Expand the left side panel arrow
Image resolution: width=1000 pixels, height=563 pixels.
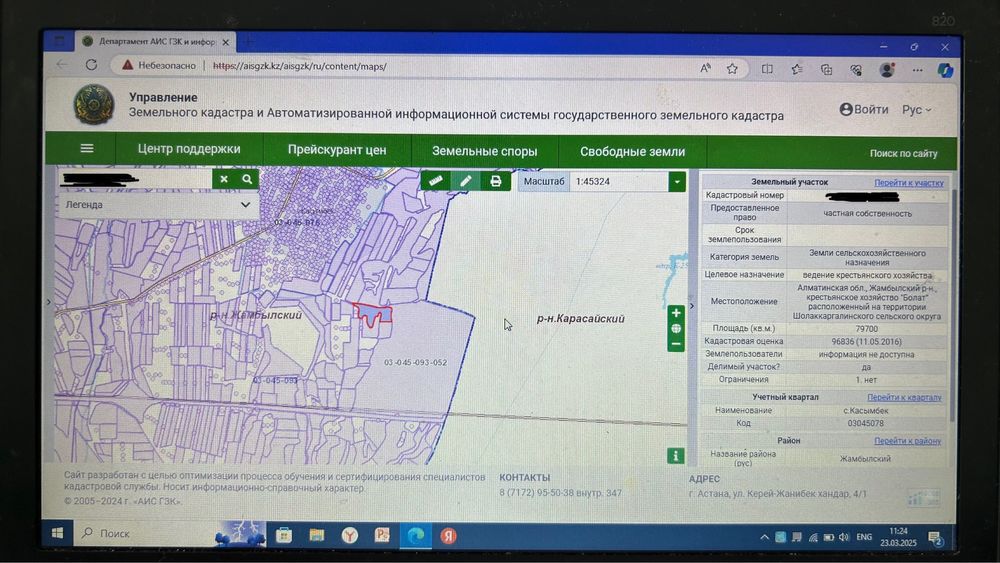tap(48, 302)
